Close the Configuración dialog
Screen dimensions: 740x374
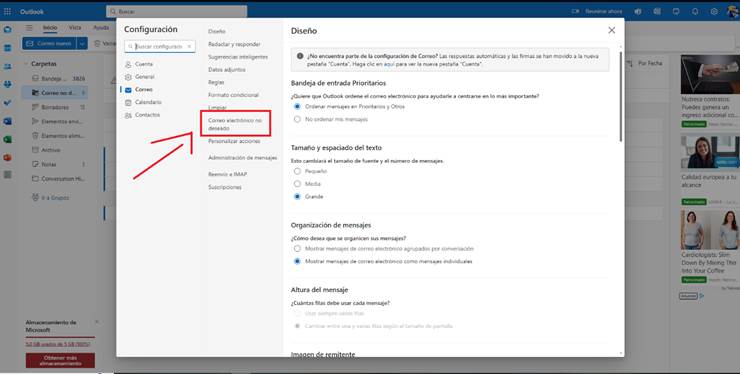(612, 30)
